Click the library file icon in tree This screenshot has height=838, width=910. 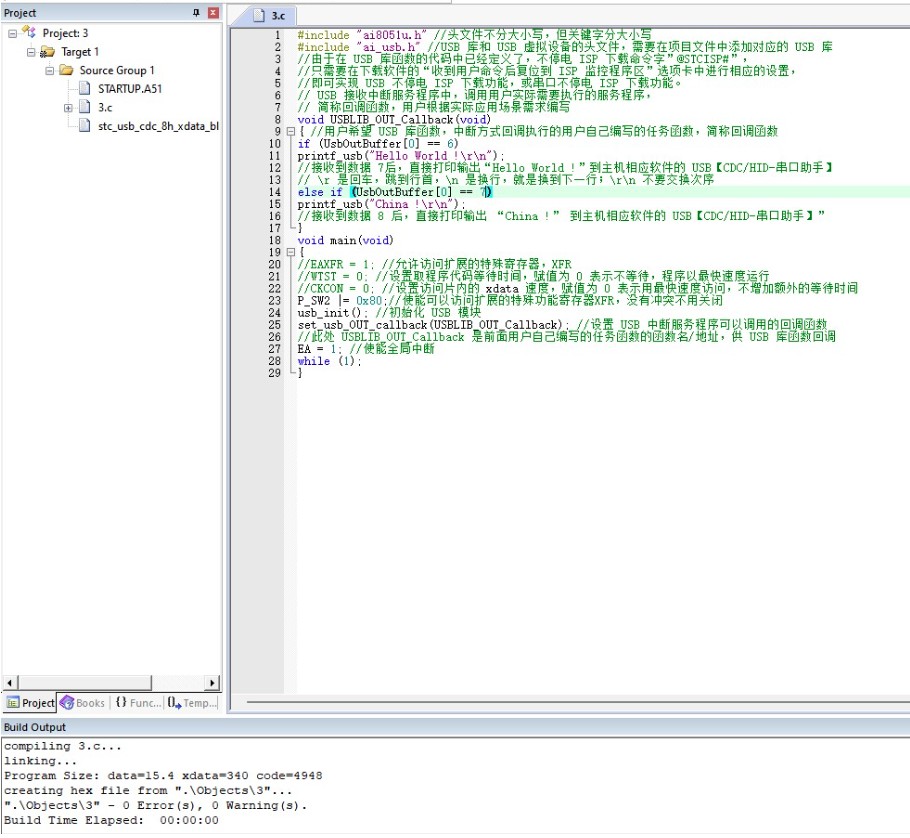(x=85, y=125)
